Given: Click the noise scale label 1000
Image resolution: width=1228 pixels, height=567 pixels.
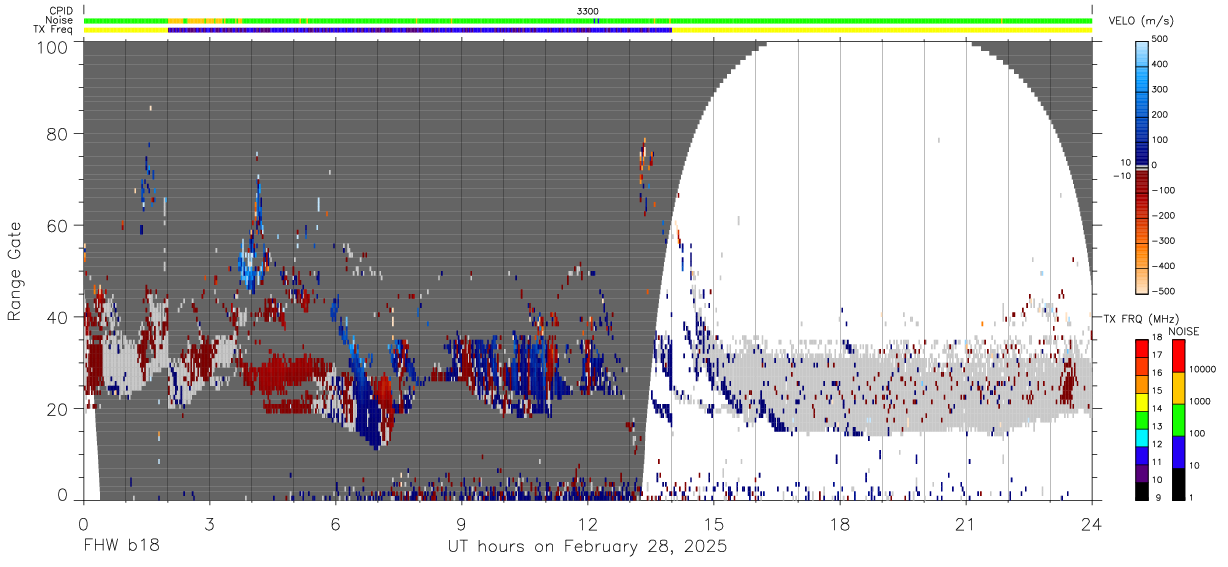Looking at the screenshot, I should [x=1198, y=402].
